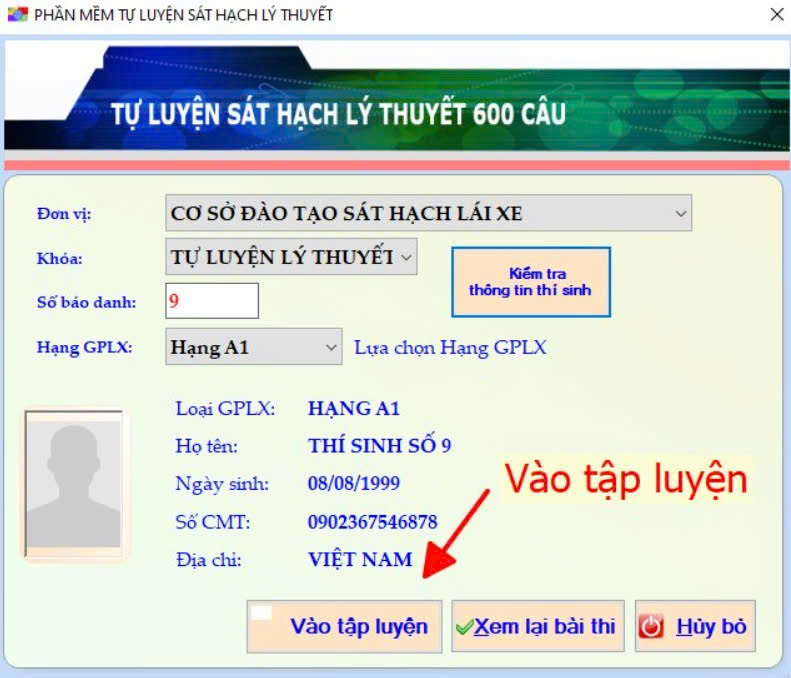This screenshot has width=791, height=678.
Task: Open the Đơn vị dropdown
Action: [x=428, y=213]
